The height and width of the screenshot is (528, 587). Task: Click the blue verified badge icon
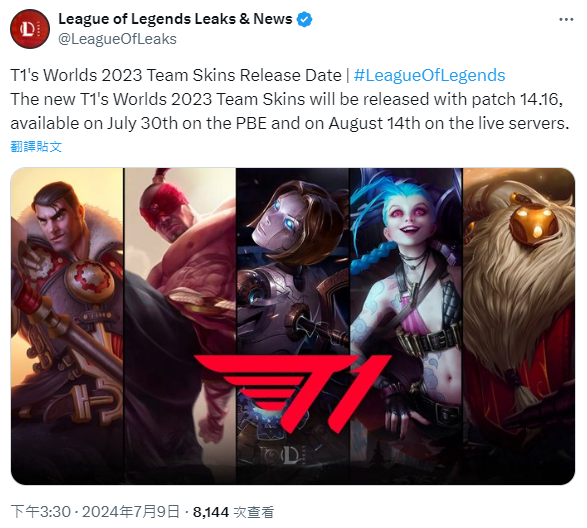point(304,19)
